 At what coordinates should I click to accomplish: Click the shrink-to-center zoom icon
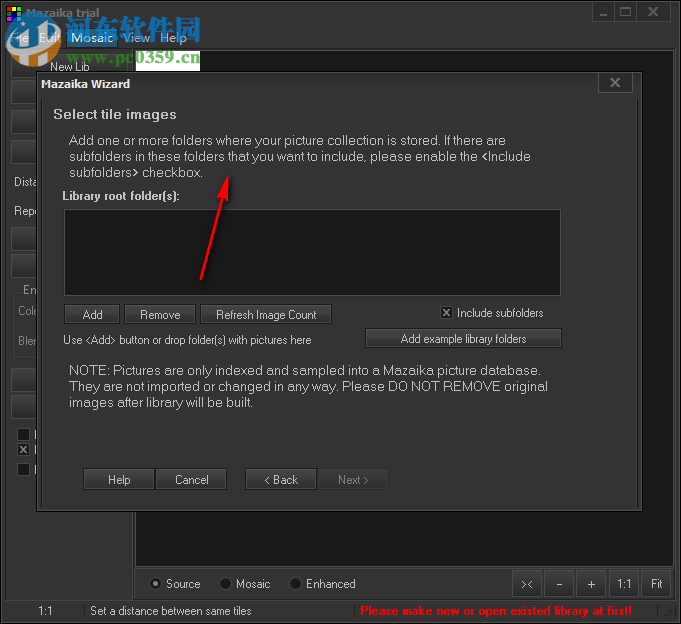pyautogui.click(x=527, y=584)
